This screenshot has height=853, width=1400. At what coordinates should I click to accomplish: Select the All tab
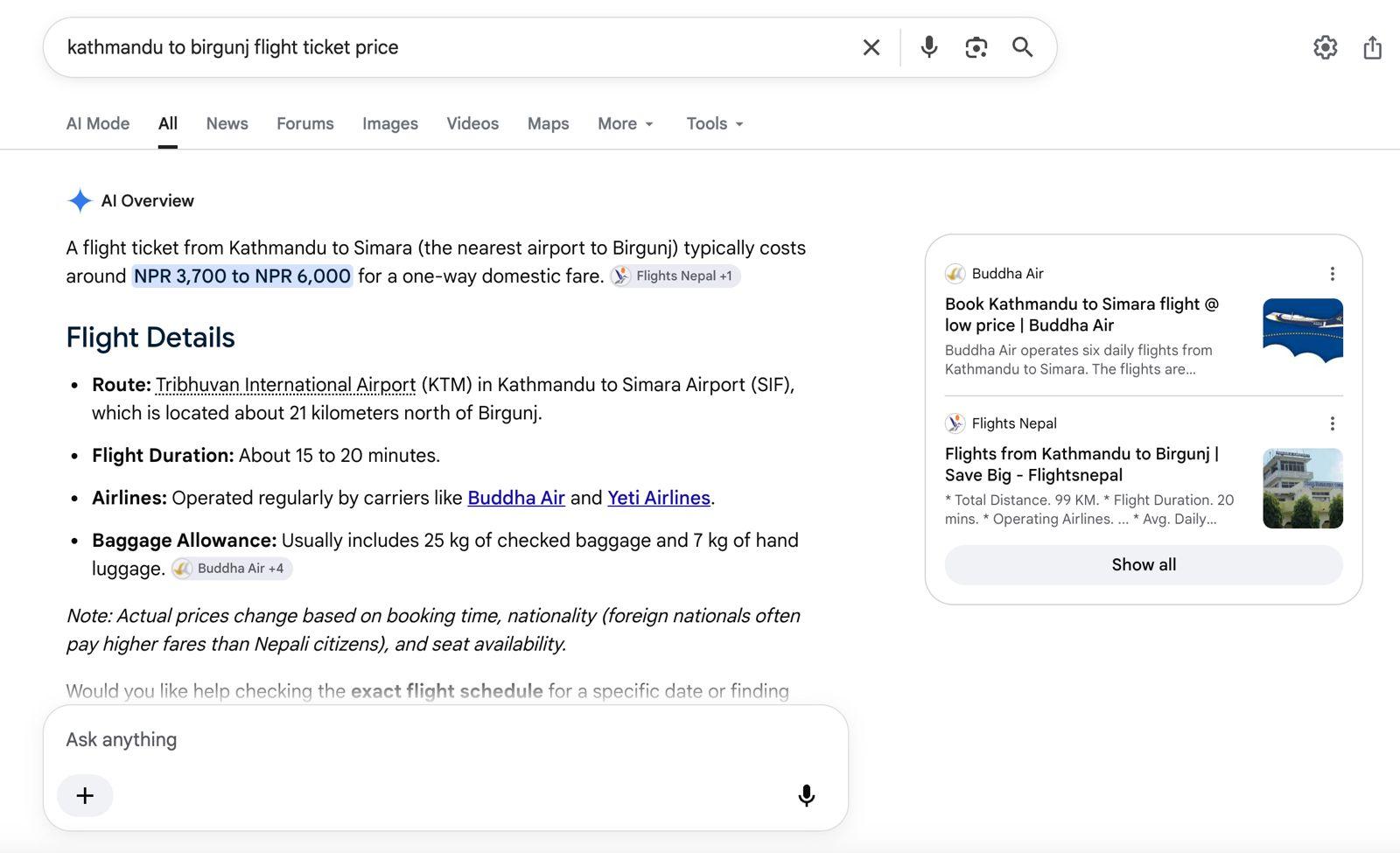[168, 123]
